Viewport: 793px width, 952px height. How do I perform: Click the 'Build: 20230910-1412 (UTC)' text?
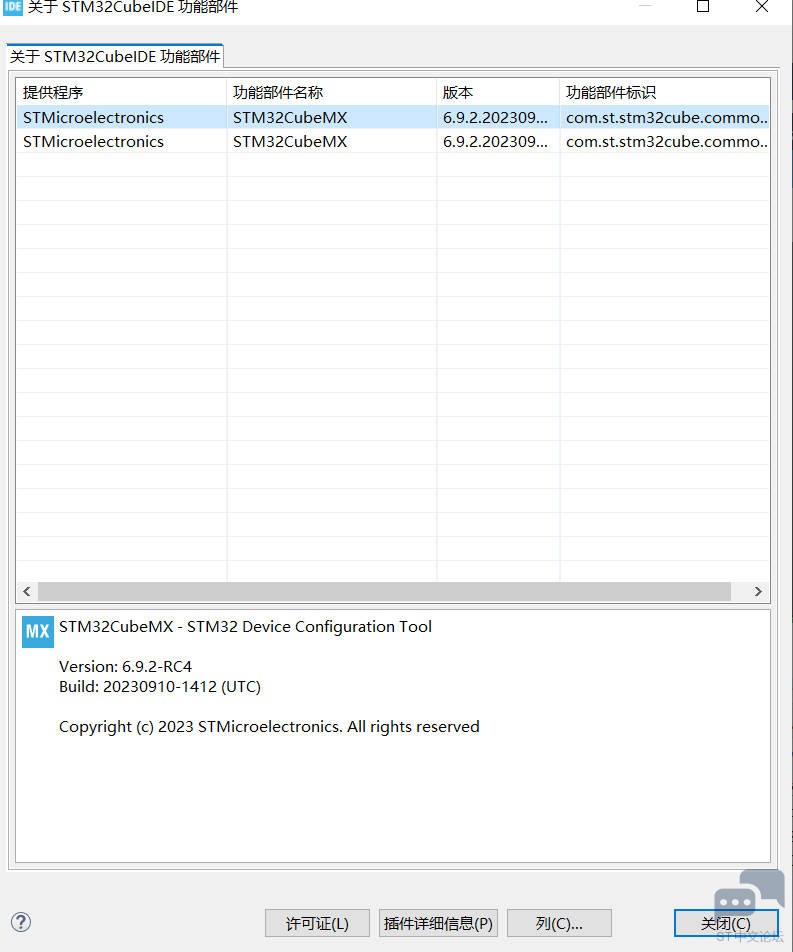point(160,687)
